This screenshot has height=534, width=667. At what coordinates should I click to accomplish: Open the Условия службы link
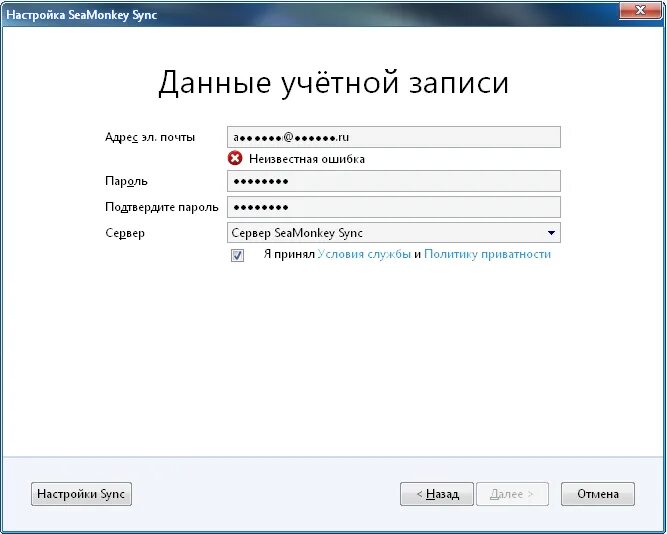point(364,254)
